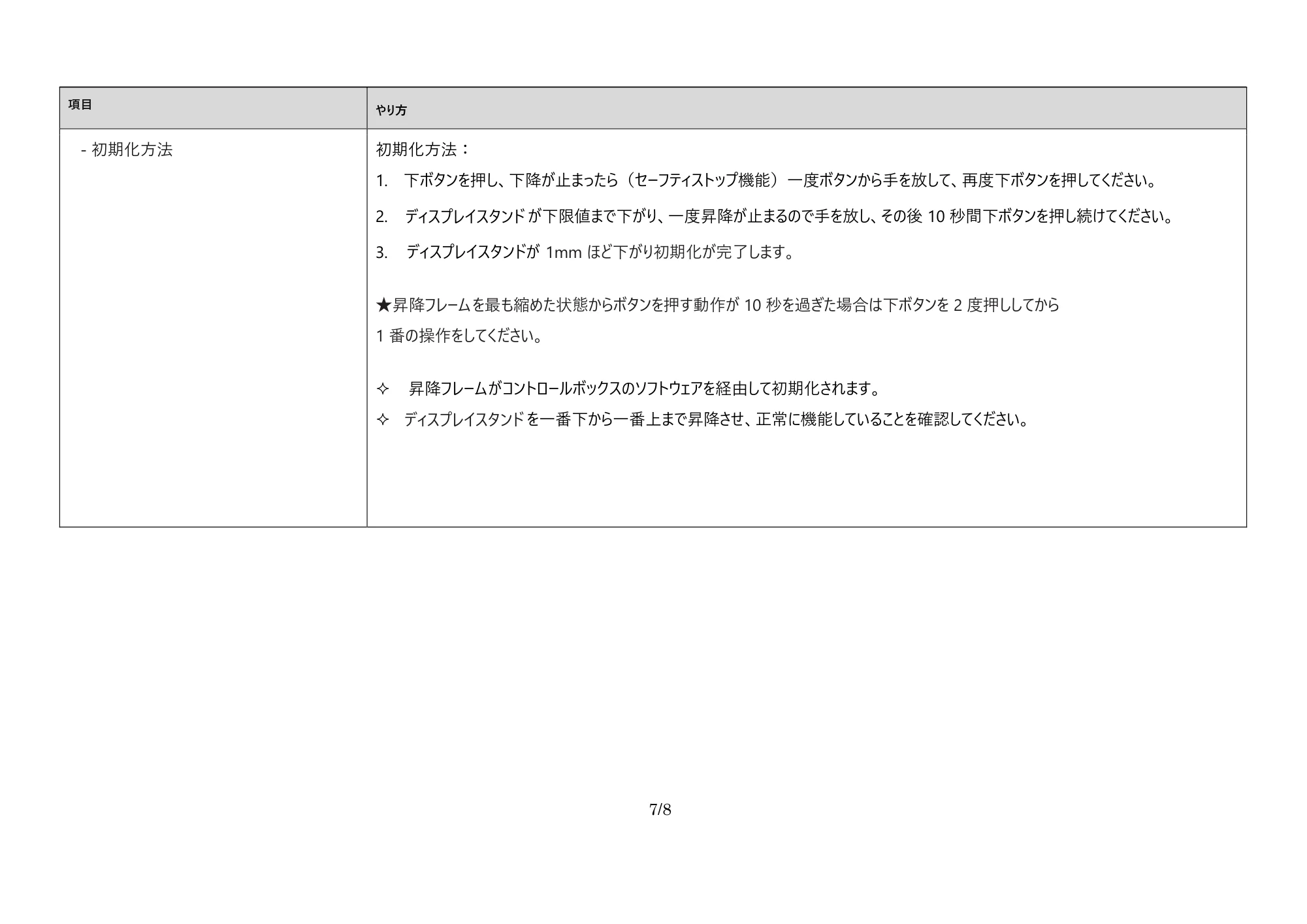Click step 2 text about 10 秒間下ボタン
The width and height of the screenshot is (1307, 924).
(x=775, y=216)
